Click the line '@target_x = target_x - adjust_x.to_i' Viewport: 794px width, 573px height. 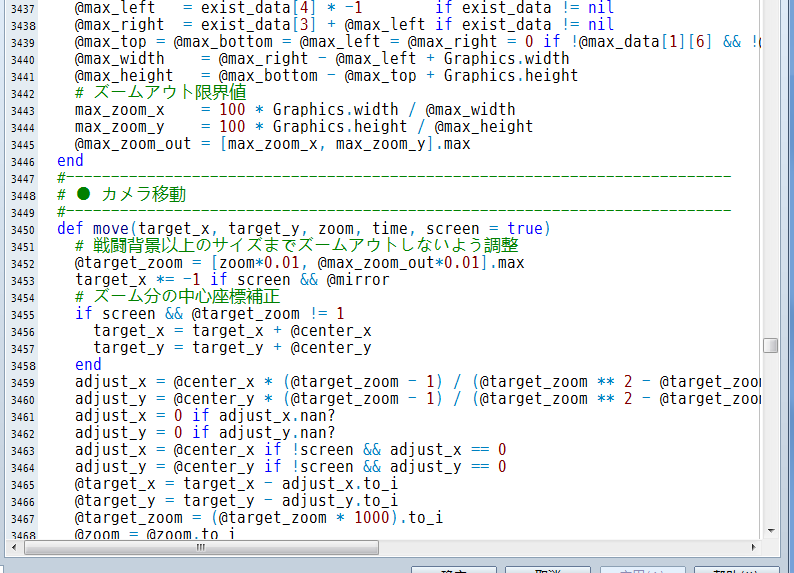(236, 483)
